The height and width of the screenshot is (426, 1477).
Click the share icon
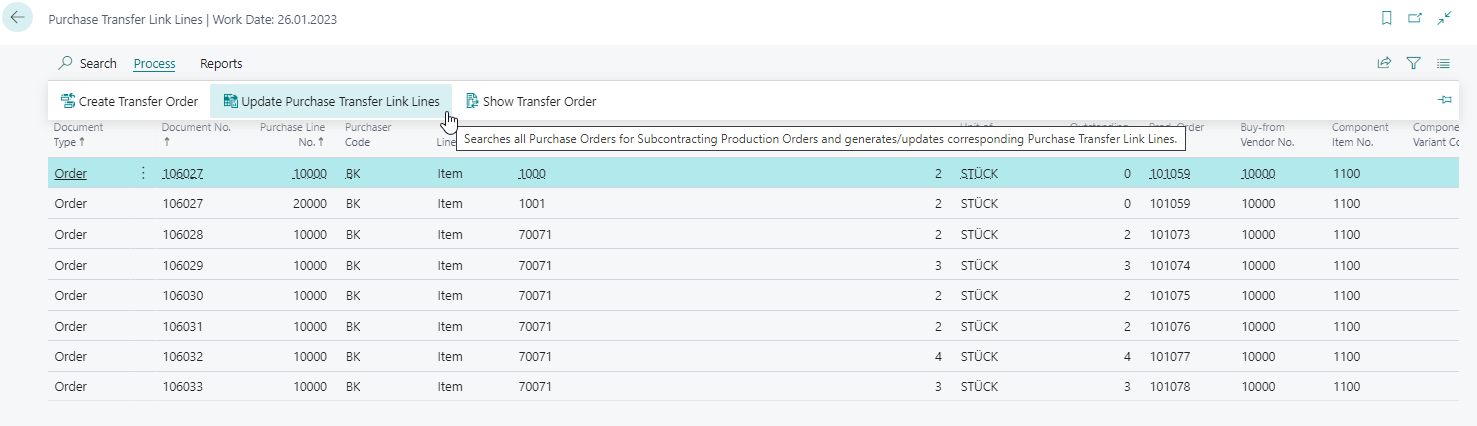(1384, 63)
